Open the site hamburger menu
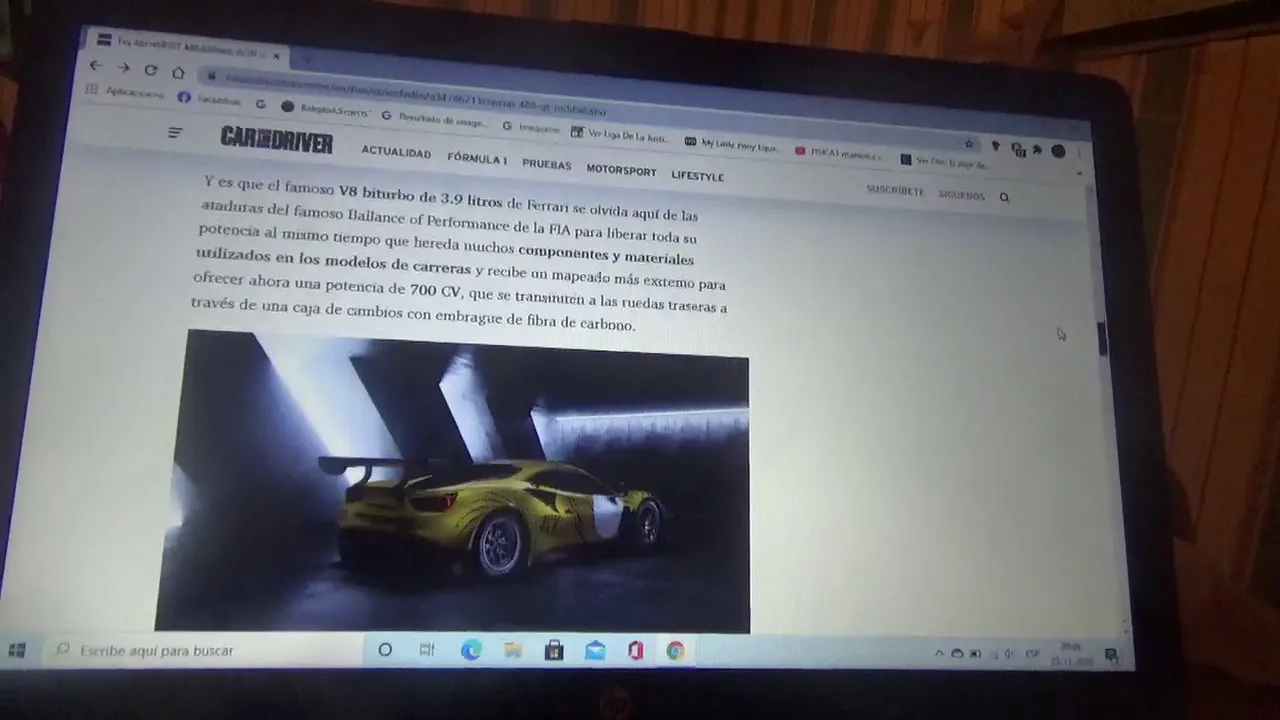Viewport: 1280px width, 720px height. 175,132
